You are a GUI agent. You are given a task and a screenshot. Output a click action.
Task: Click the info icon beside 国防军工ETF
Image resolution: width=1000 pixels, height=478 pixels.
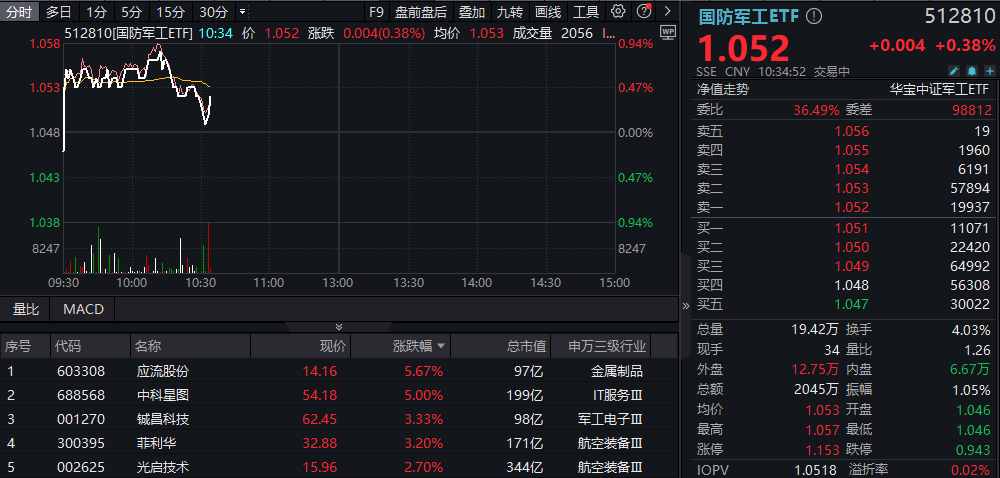click(814, 16)
